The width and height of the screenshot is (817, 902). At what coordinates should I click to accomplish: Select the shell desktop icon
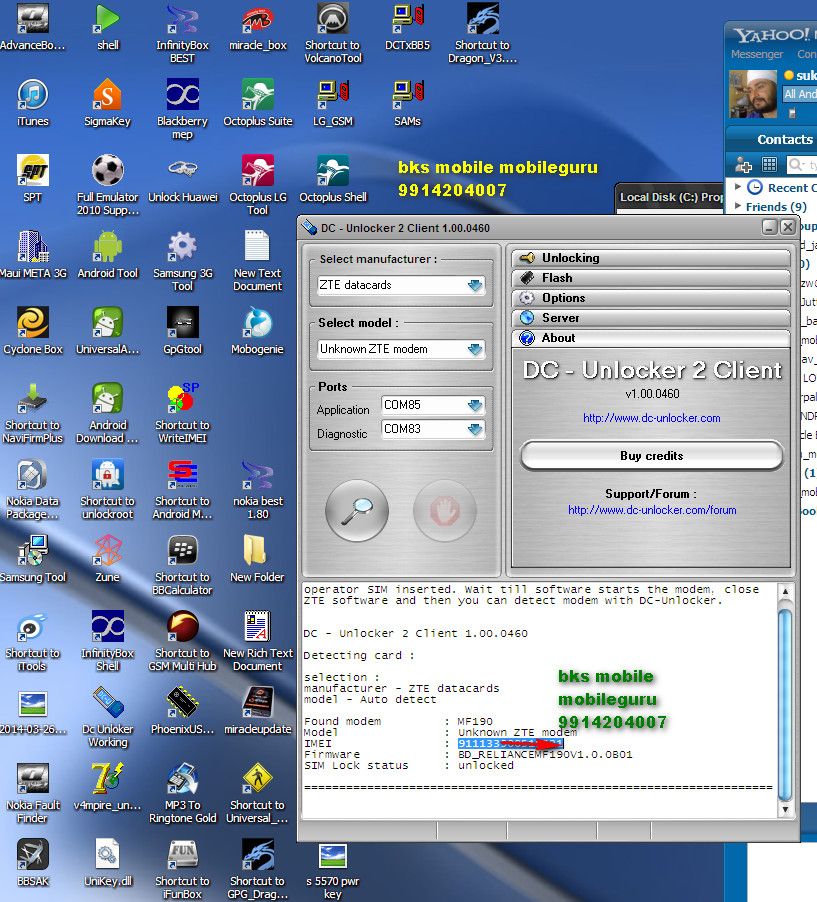pyautogui.click(x=108, y=26)
